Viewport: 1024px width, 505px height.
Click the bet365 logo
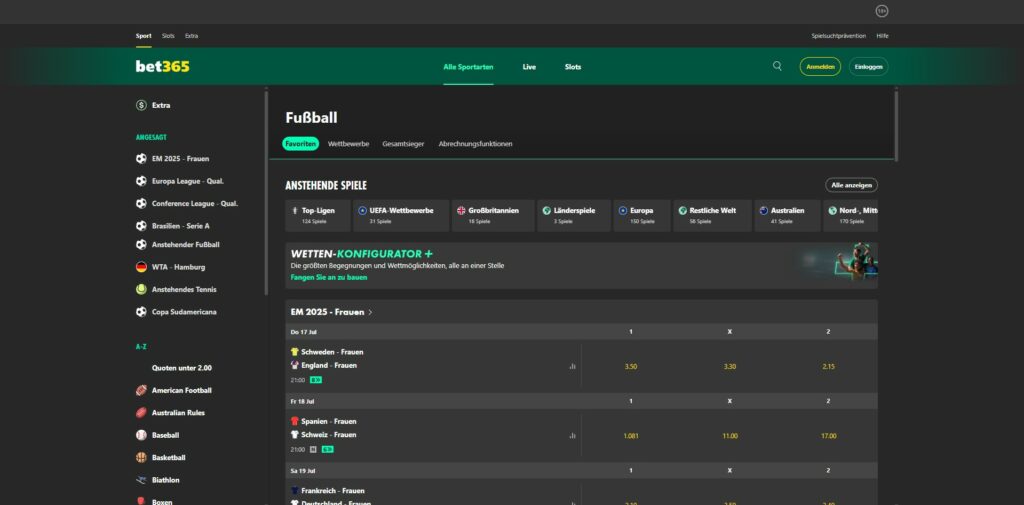[x=163, y=66]
